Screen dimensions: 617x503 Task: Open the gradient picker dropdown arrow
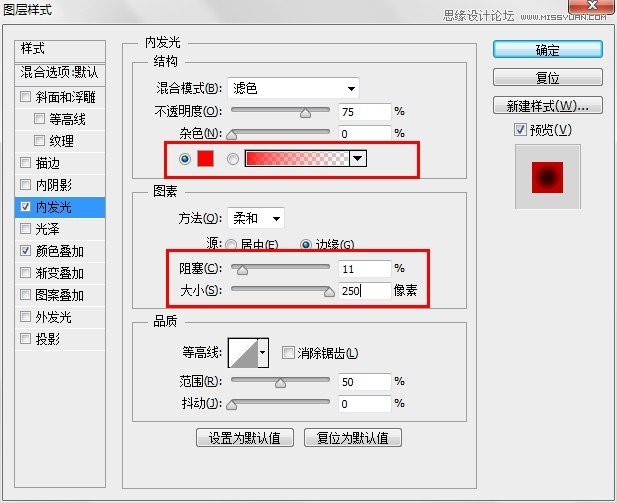pyautogui.click(x=358, y=159)
